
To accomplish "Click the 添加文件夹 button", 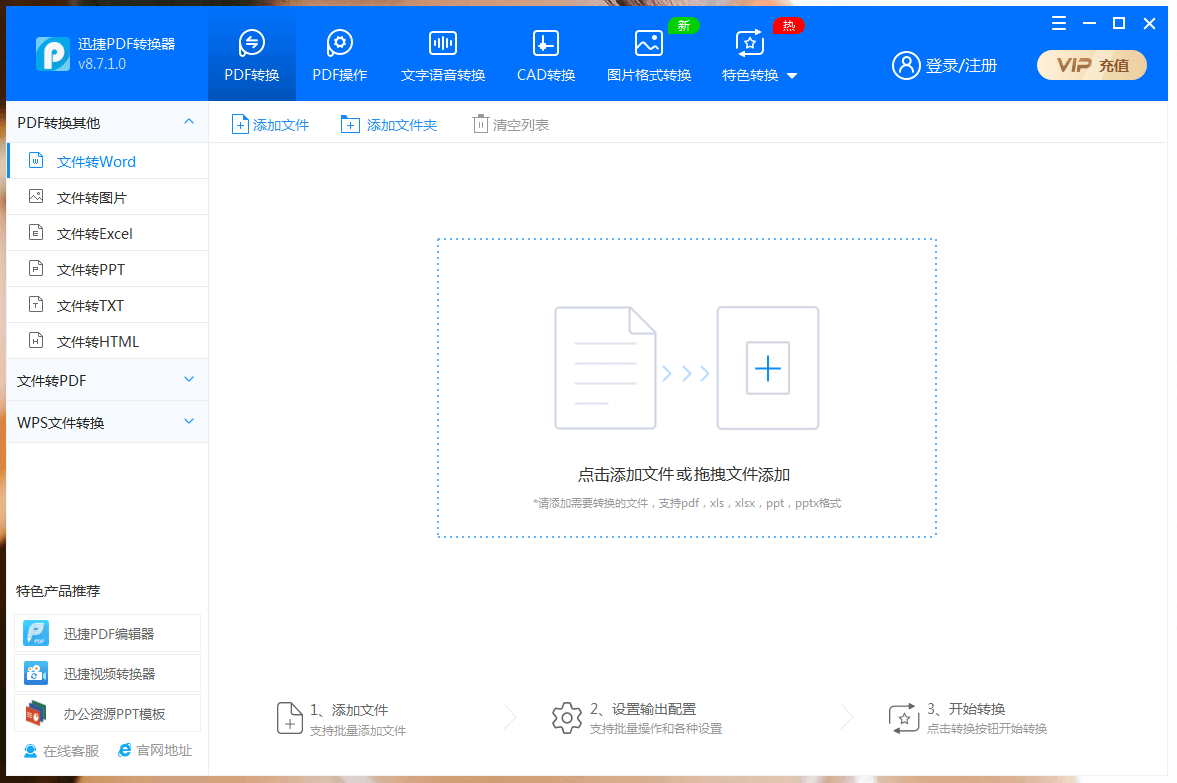I will pyautogui.click(x=390, y=125).
